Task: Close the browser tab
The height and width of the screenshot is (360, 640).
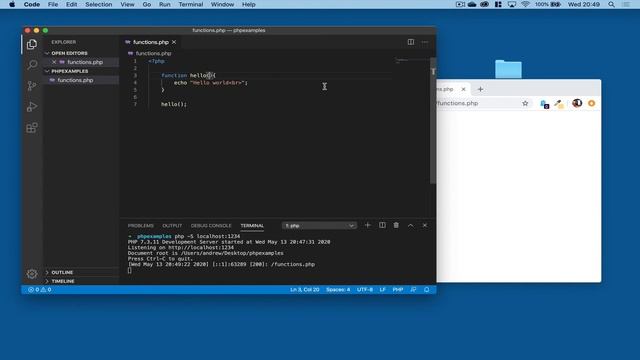Action: [463, 89]
